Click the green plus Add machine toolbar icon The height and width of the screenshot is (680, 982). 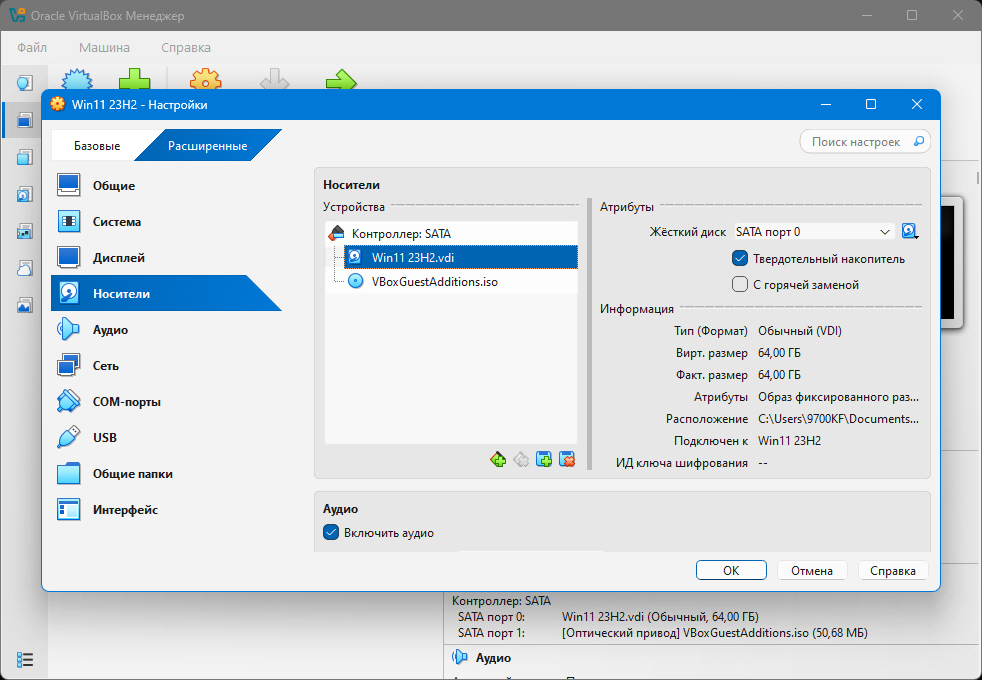click(x=135, y=79)
